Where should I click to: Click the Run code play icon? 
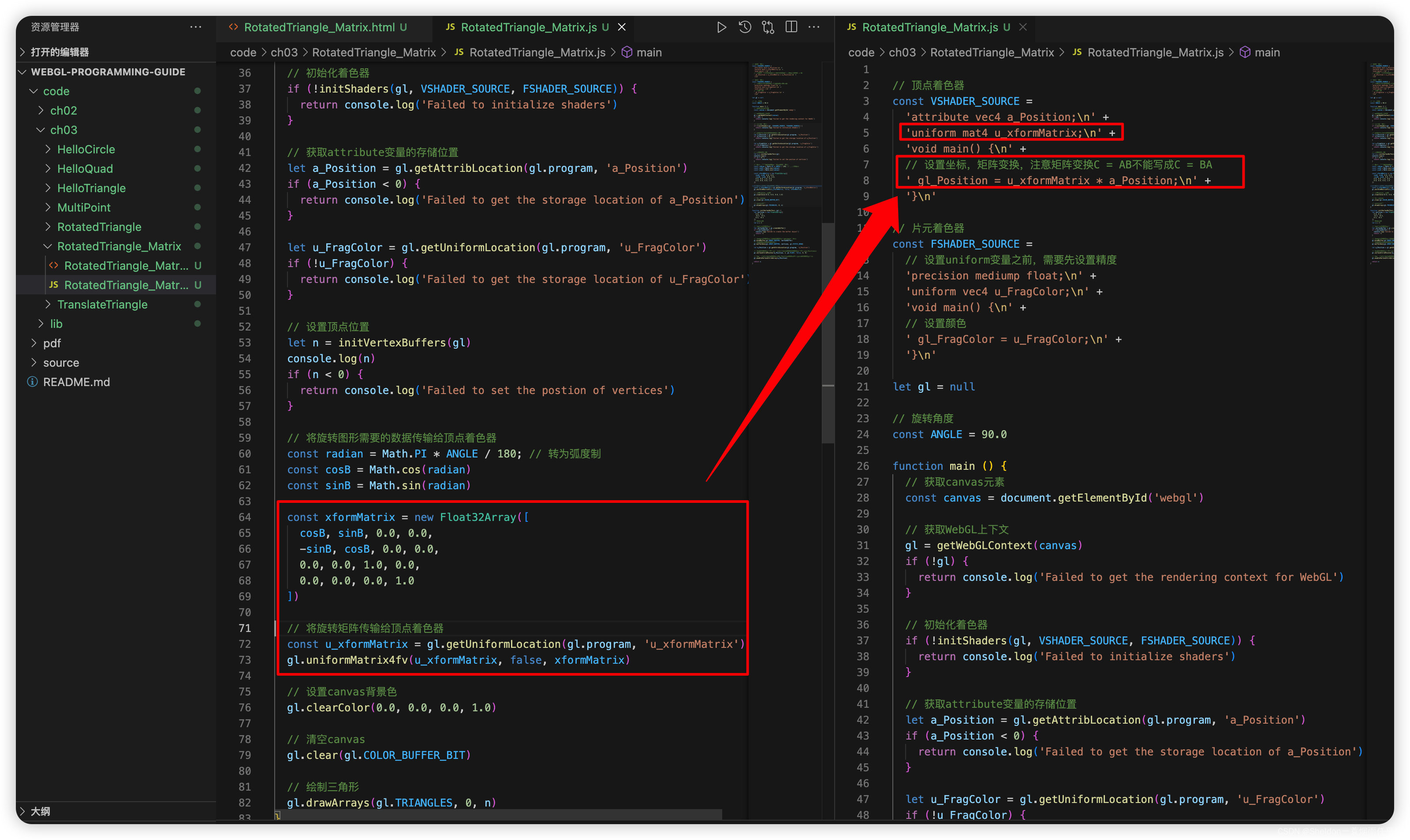pos(721,27)
